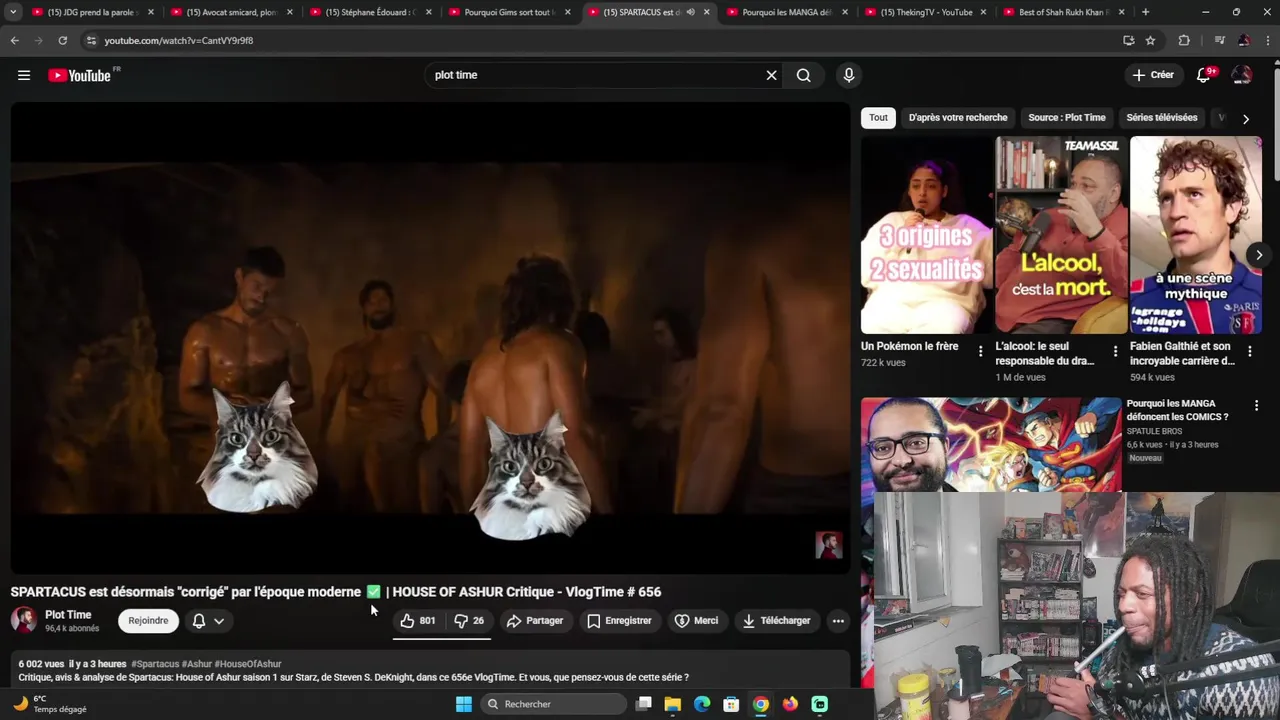Select the D'après votre recherche chip

(958, 118)
